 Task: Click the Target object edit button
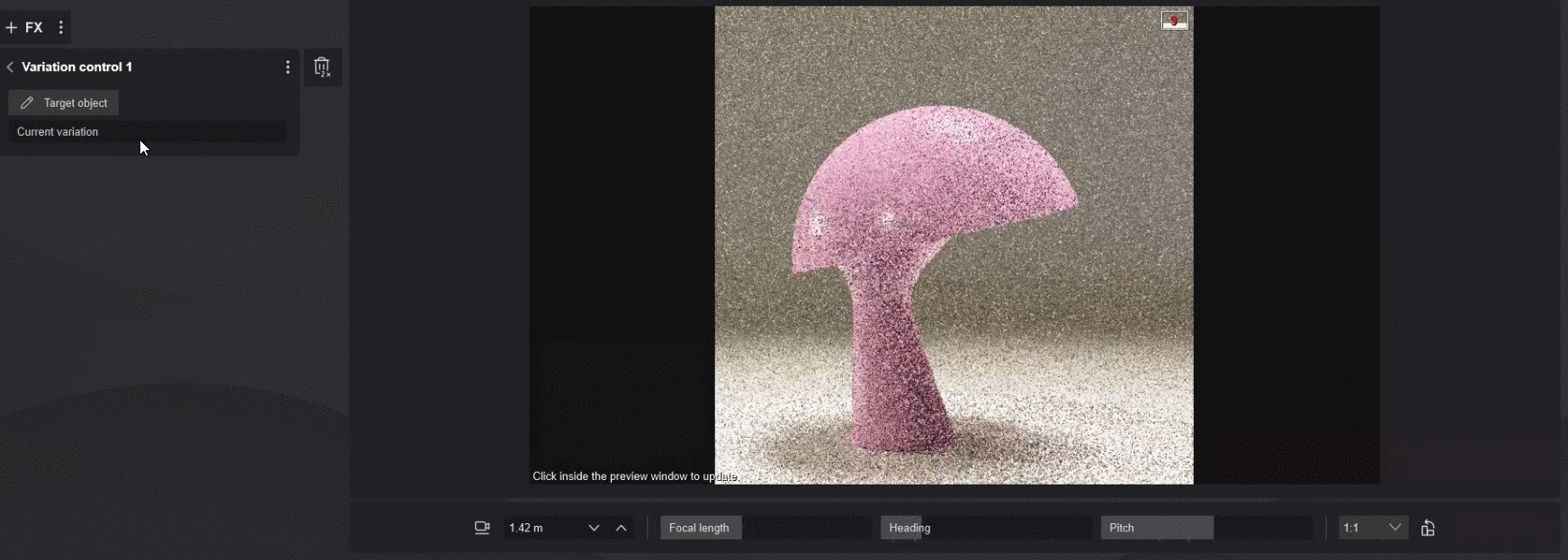point(64,103)
